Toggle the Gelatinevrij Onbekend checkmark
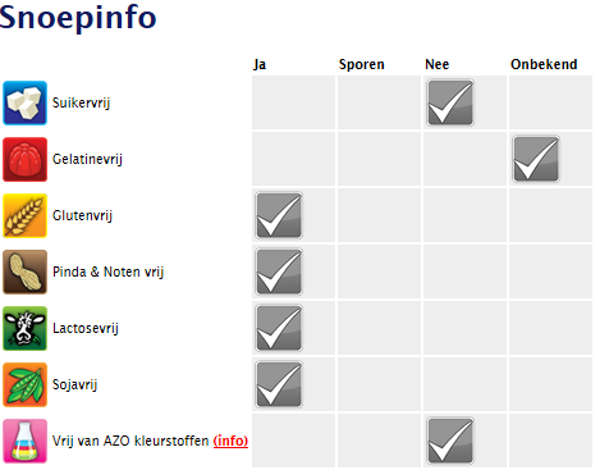 point(536,159)
